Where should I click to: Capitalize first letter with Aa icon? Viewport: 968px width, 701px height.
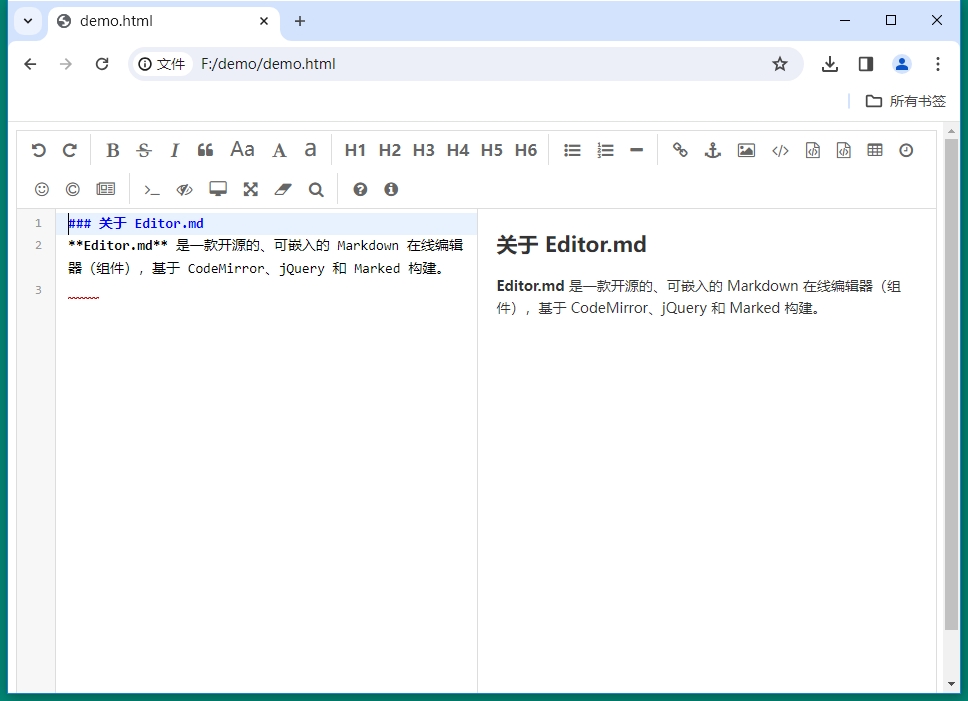click(x=242, y=149)
